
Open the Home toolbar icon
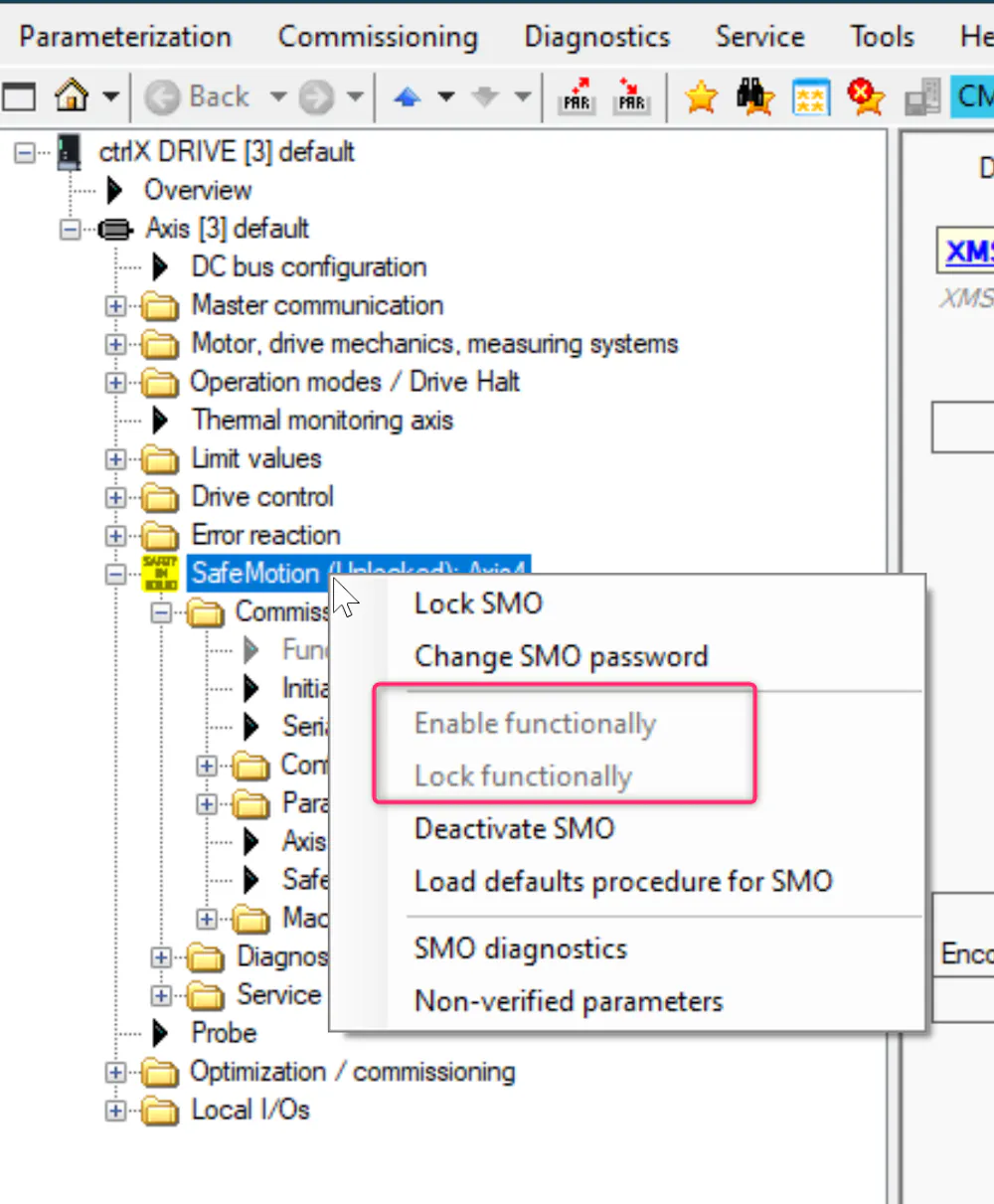[x=72, y=96]
